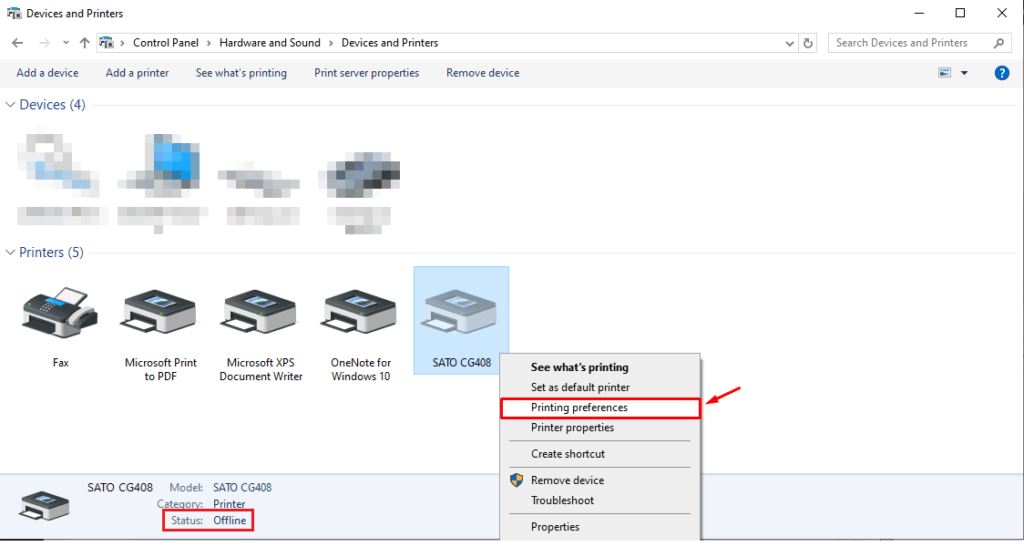1024x547 pixels.
Task: Minimize the Devices and Printers window
Action: click(x=919, y=13)
